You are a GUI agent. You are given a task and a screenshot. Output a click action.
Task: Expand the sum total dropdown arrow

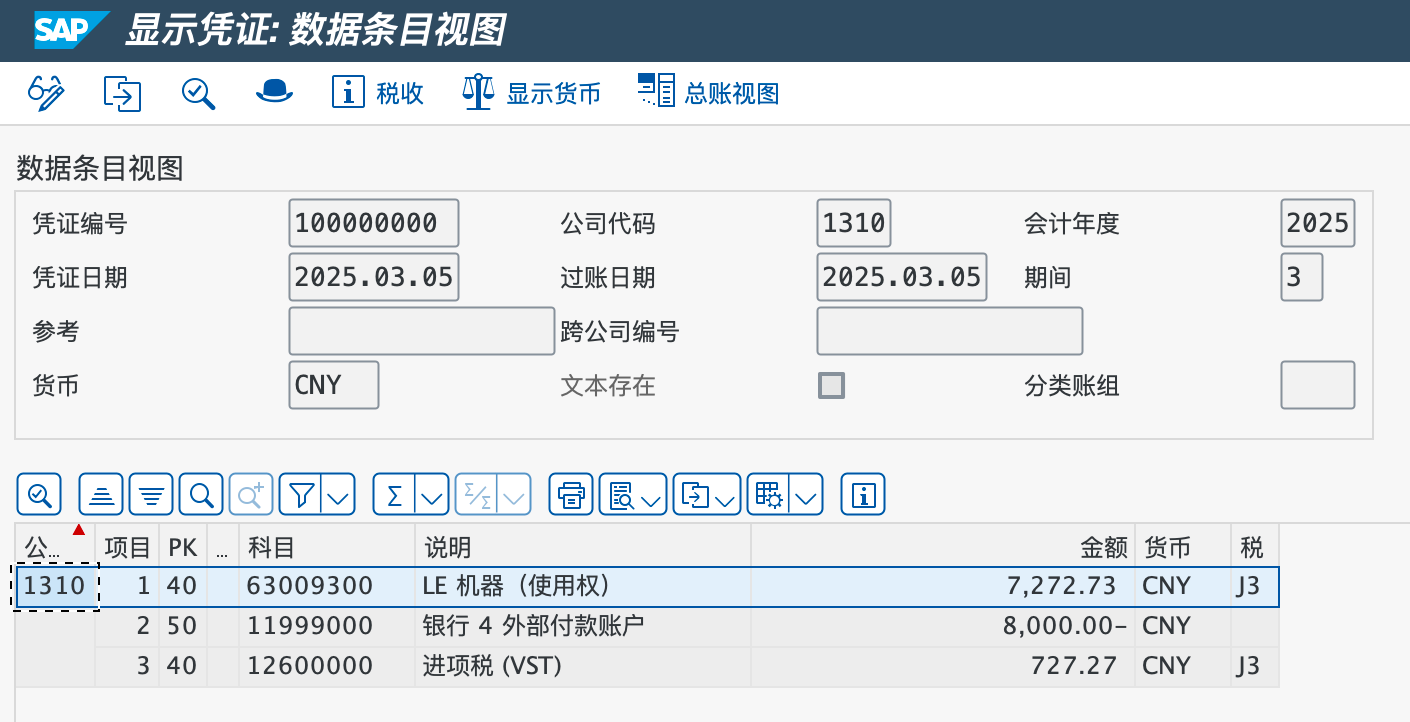click(x=433, y=495)
